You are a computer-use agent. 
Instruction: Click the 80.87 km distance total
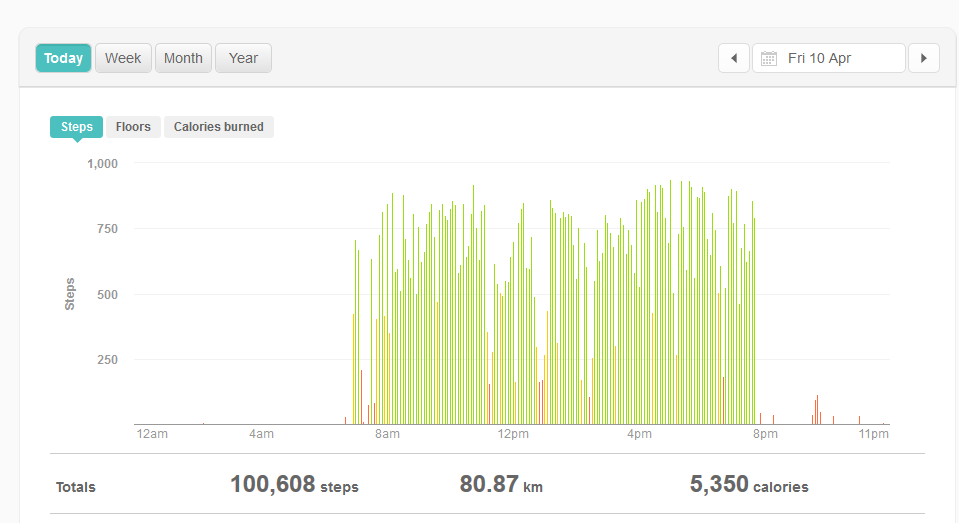click(x=501, y=485)
